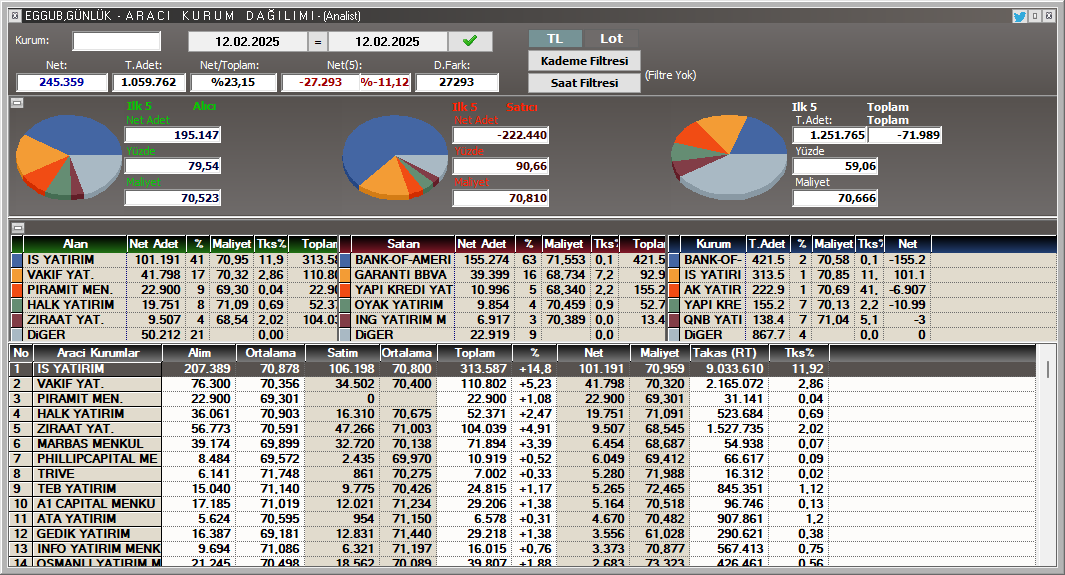
Task: Click YAPI KREDI YAT in sellers table
Action: tap(403, 290)
